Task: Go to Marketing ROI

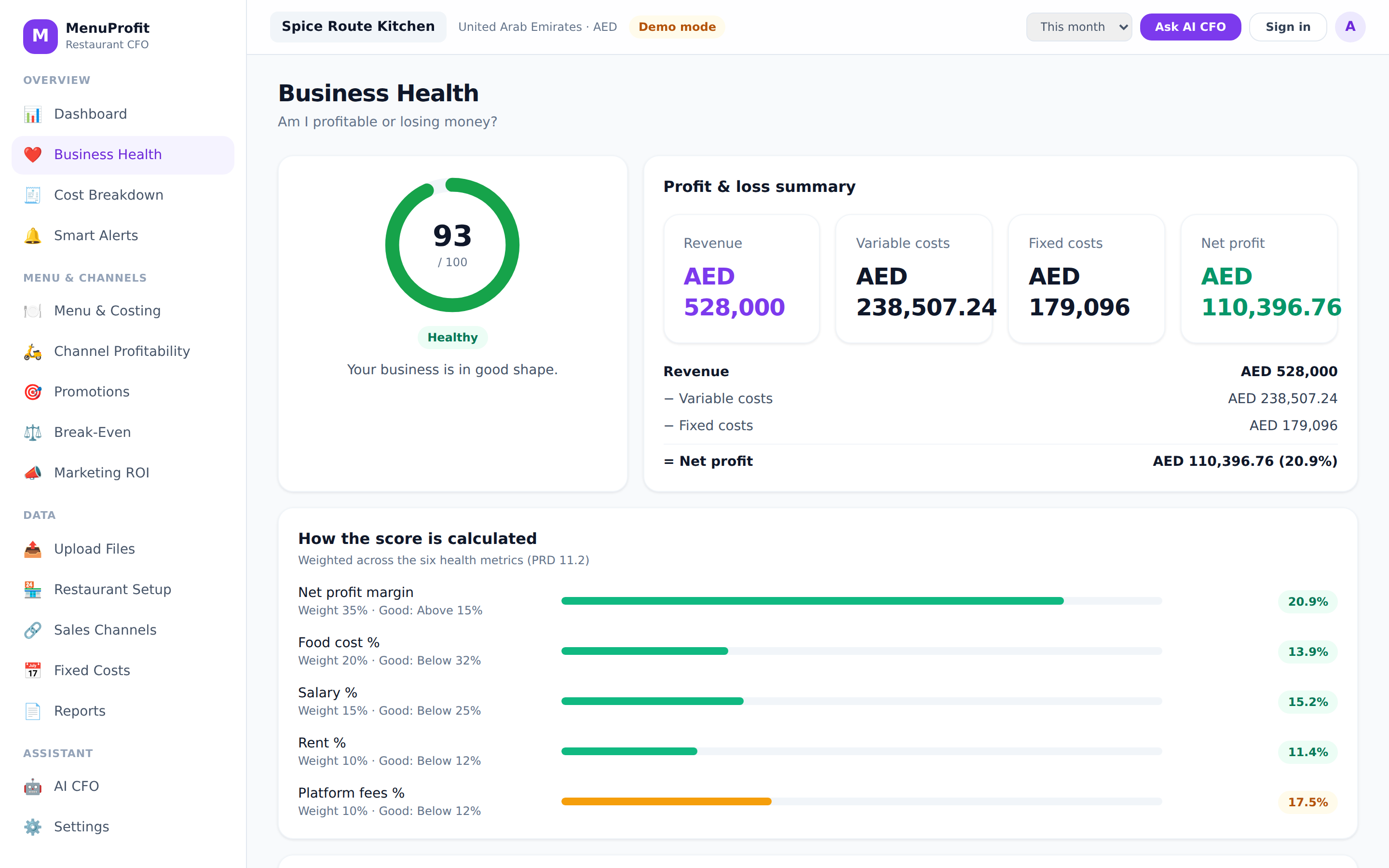Action: tap(123, 473)
